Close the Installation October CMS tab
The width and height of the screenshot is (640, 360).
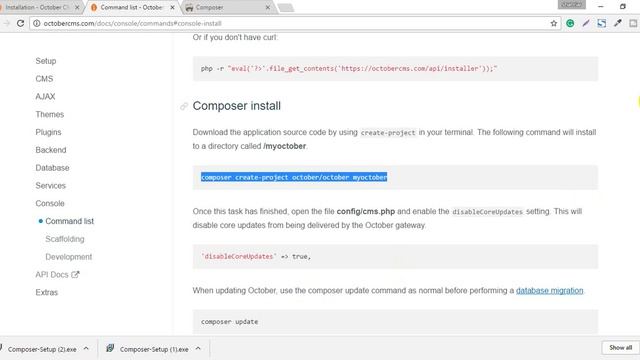click(x=77, y=7)
